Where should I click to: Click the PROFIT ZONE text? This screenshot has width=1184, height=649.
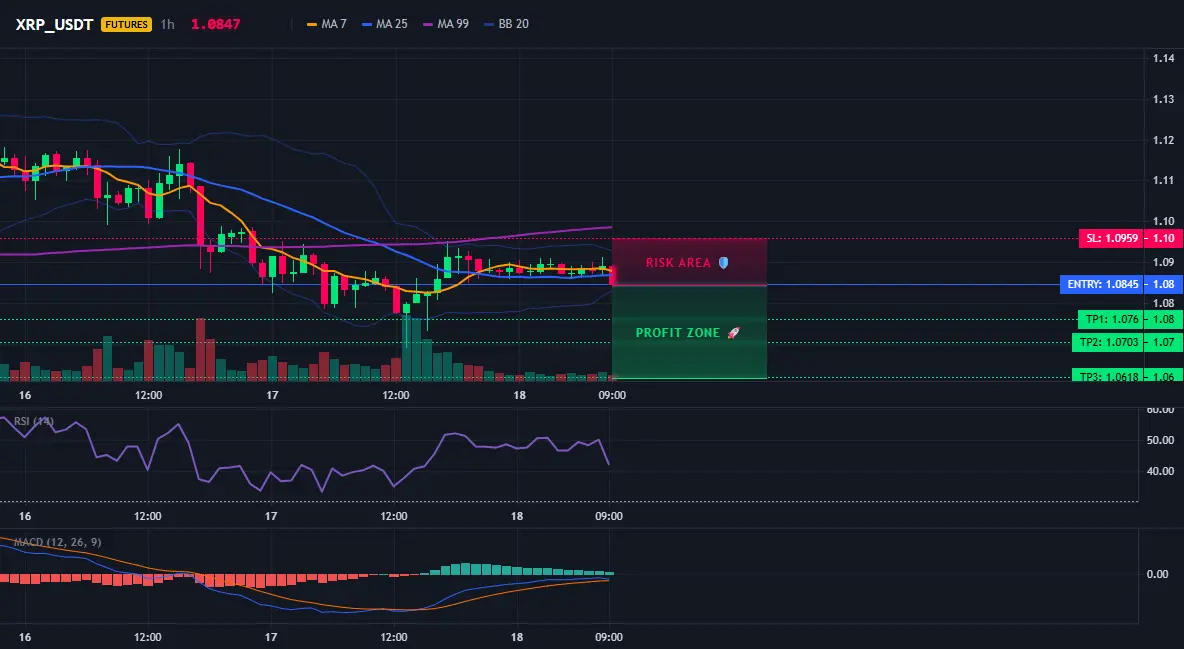(x=678, y=332)
